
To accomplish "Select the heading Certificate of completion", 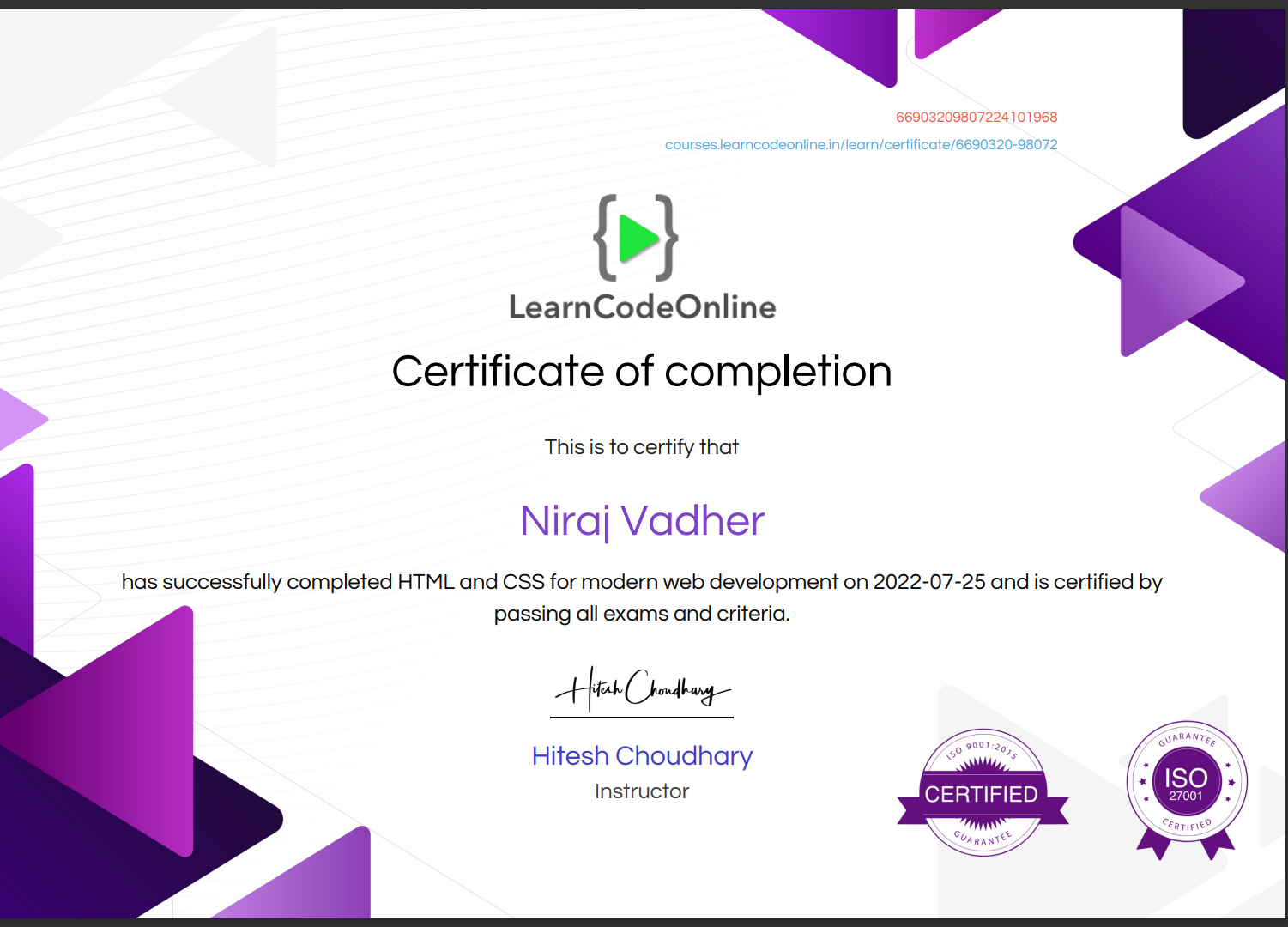I will (642, 372).
